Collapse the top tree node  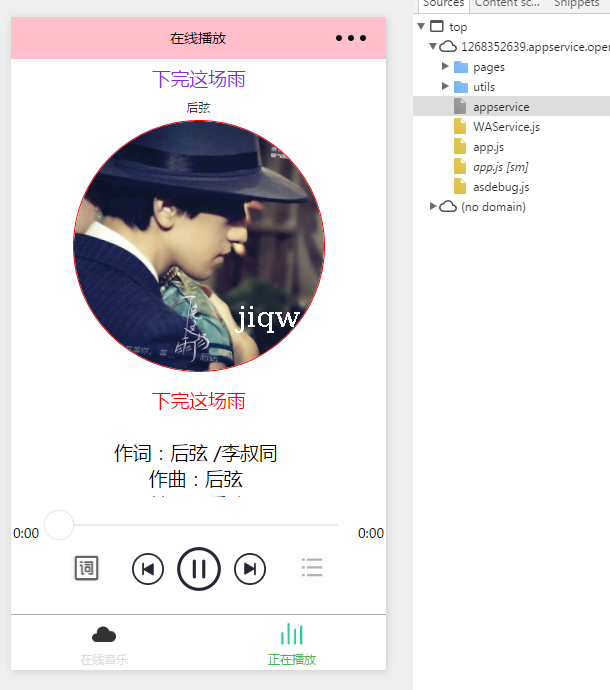coord(421,27)
